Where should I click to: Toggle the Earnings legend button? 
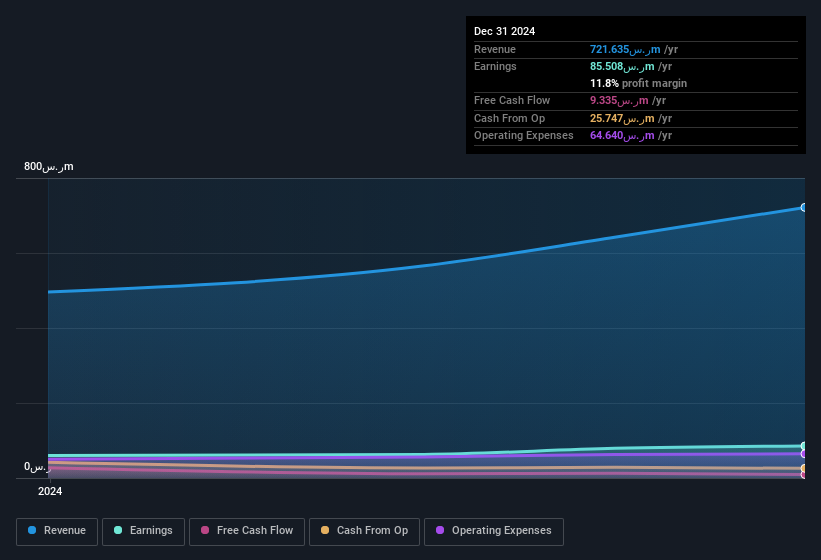pos(143,532)
